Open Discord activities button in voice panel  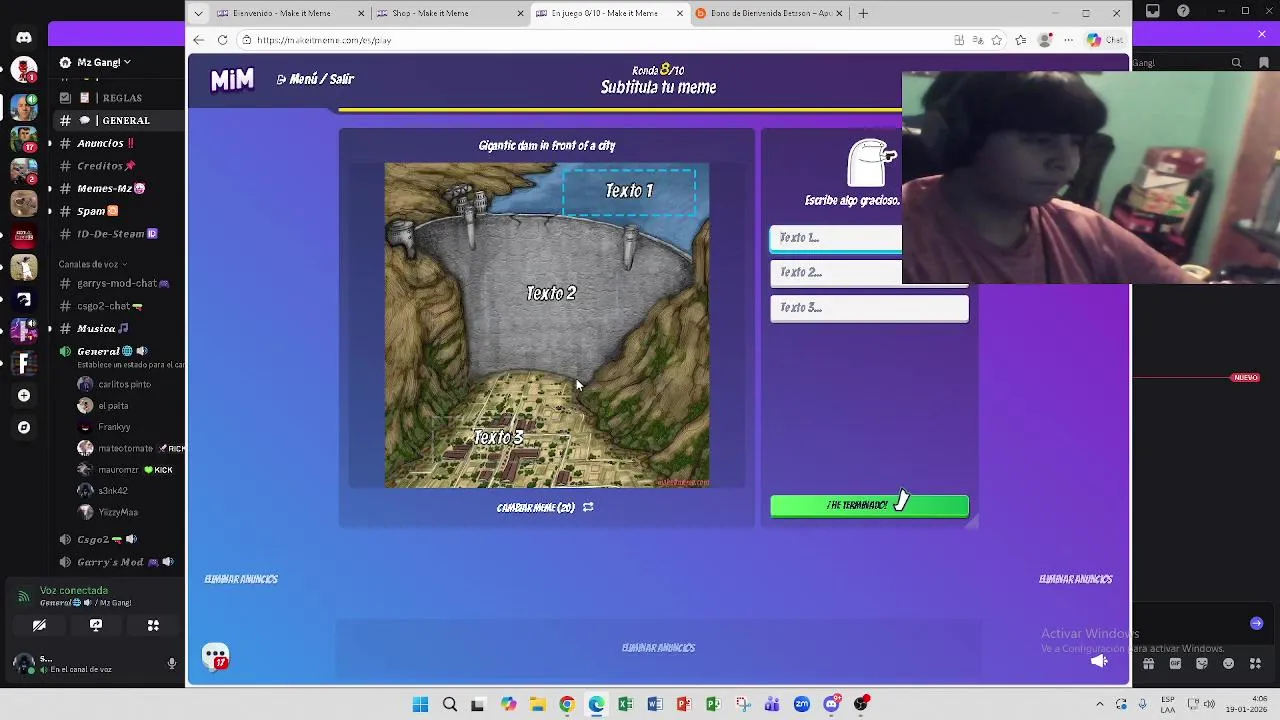tap(153, 625)
